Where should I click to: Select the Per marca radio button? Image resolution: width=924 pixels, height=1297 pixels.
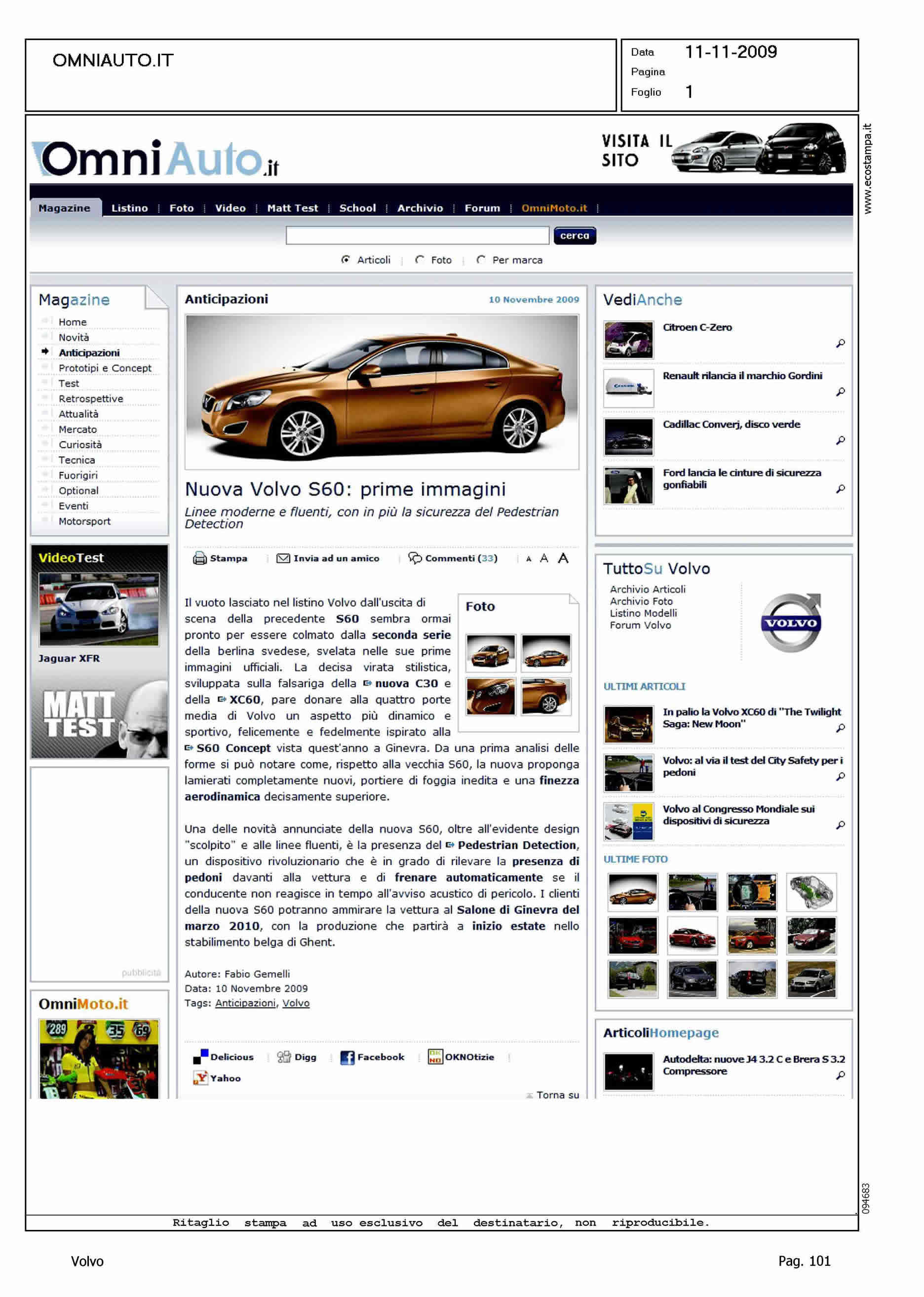click(x=481, y=260)
